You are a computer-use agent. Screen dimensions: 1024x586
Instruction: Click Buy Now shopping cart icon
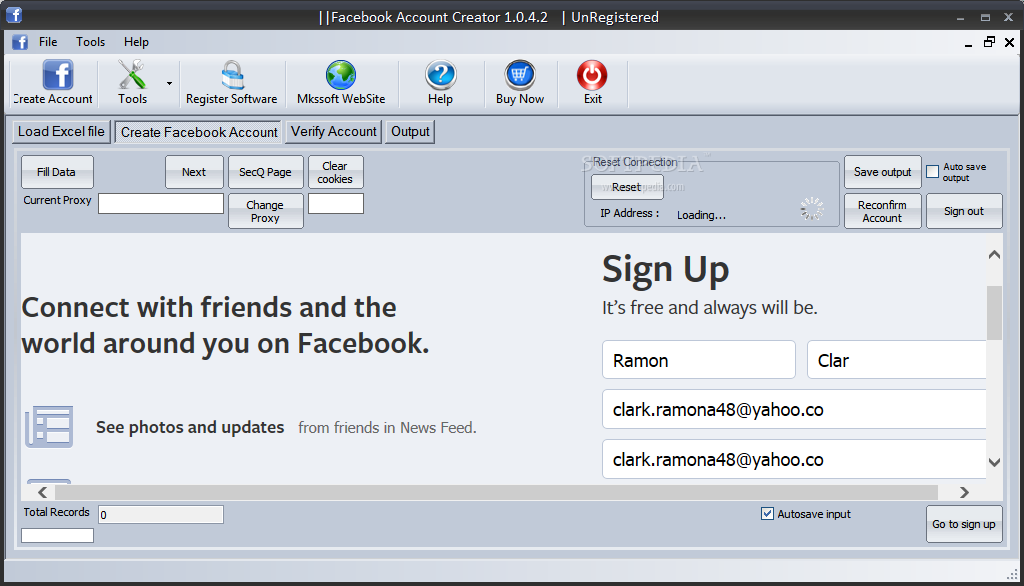(x=520, y=75)
